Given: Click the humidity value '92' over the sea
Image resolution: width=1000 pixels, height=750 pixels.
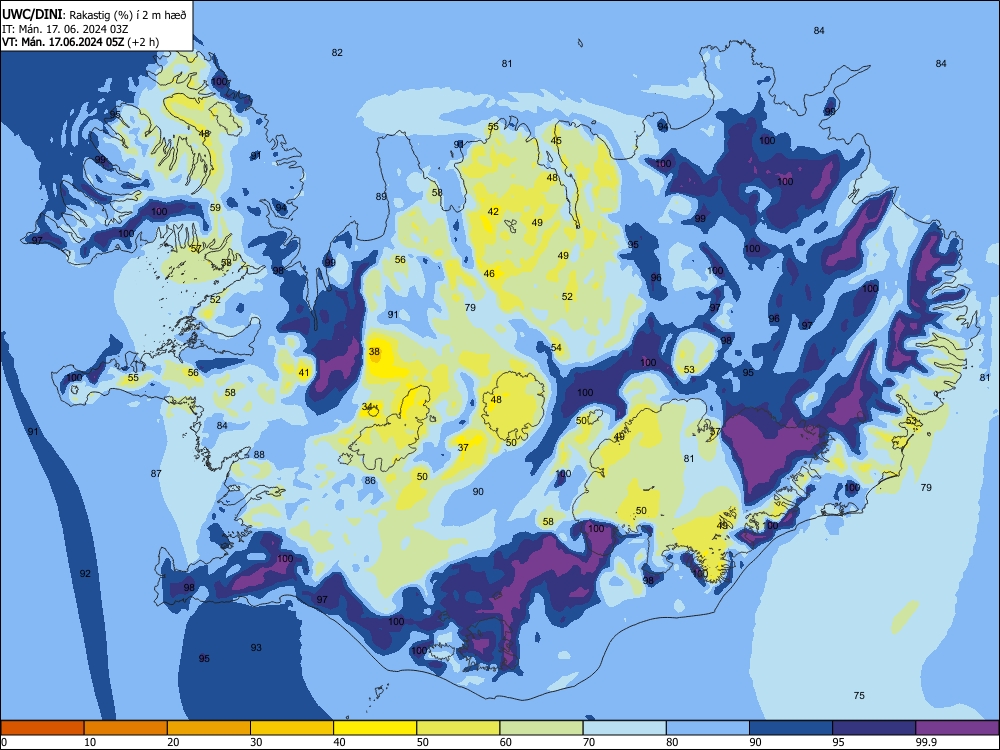Looking at the screenshot, I should tap(85, 573).
